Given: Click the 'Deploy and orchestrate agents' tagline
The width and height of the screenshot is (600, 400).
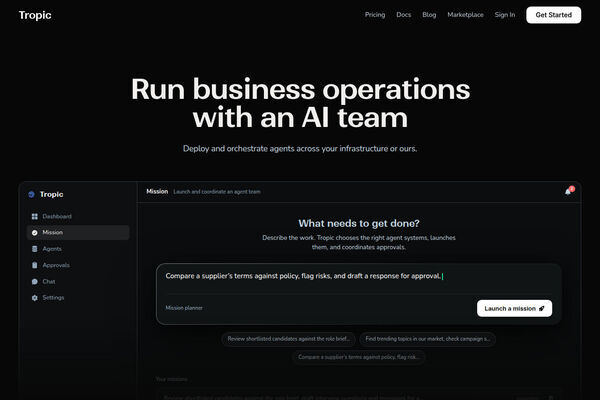Looking at the screenshot, I should 300,149.
